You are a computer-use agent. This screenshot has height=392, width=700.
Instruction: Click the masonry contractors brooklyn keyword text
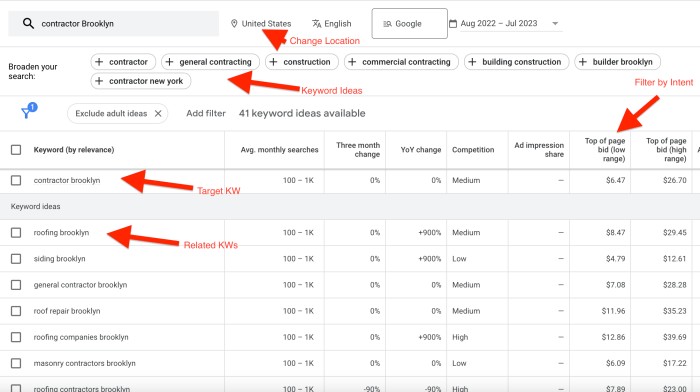click(x=84, y=363)
